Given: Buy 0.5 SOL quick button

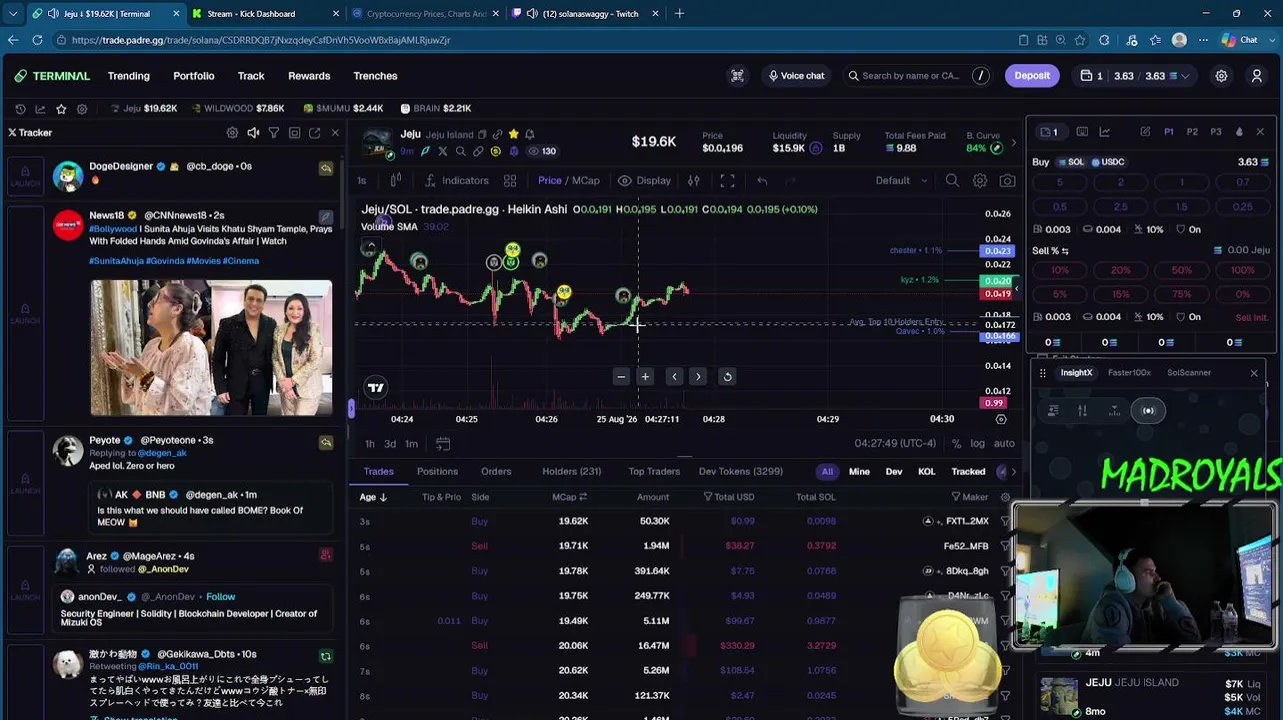Looking at the screenshot, I should click(x=1060, y=207).
